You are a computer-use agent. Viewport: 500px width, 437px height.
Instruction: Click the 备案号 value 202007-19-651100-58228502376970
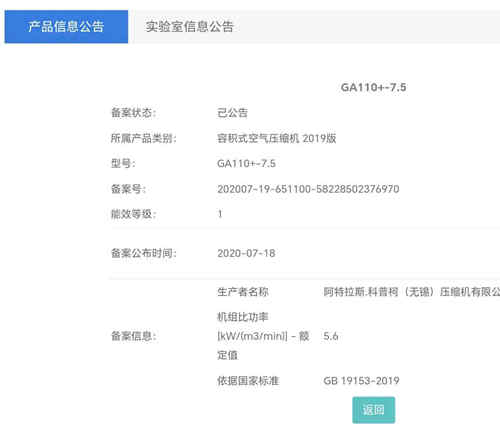(308, 189)
